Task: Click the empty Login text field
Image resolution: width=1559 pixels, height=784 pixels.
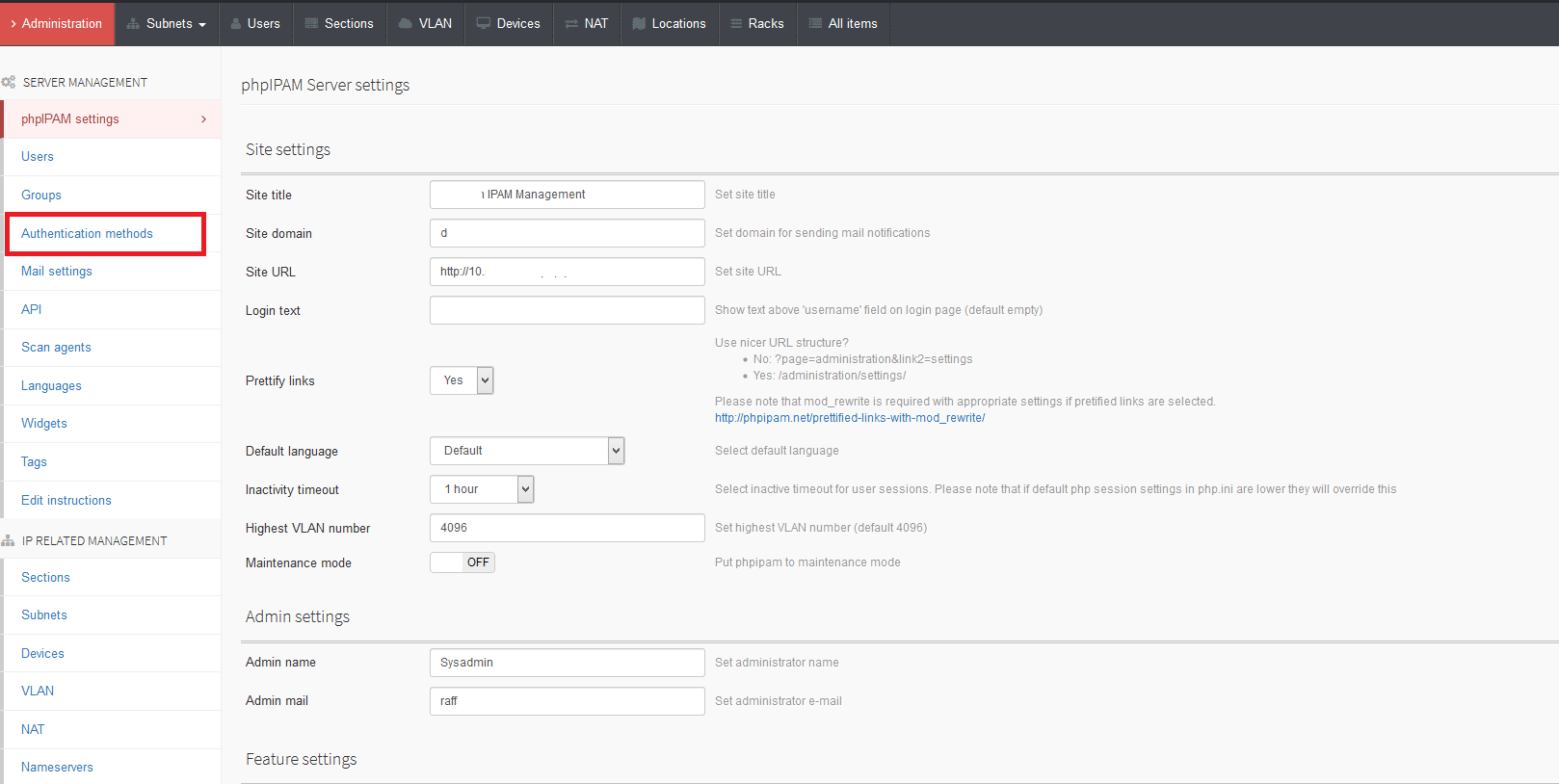Action: 568,310
